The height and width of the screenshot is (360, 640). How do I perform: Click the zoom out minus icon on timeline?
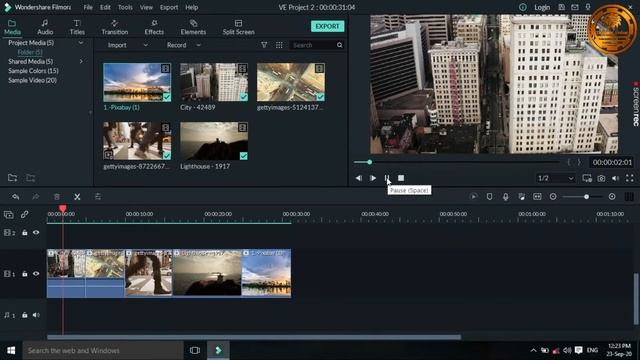(x=553, y=197)
